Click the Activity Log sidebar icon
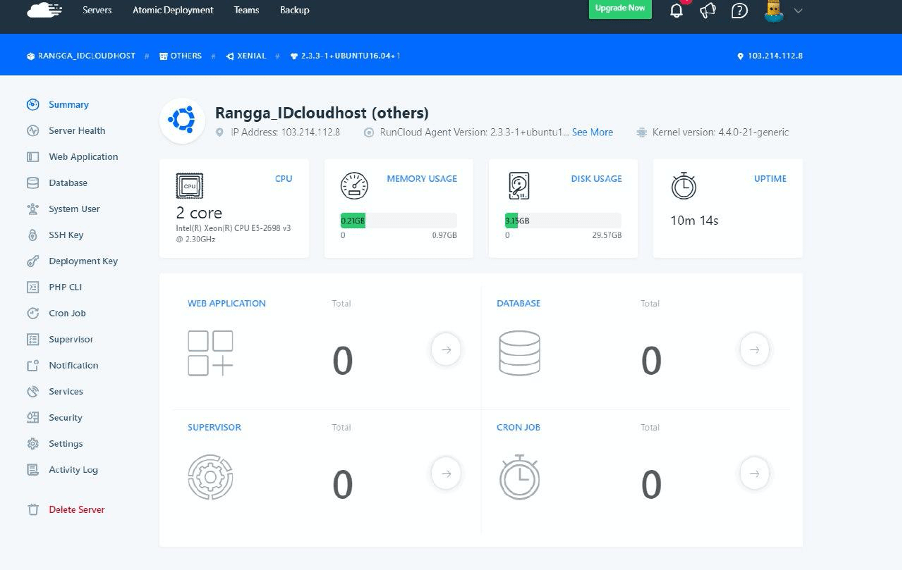 point(33,470)
